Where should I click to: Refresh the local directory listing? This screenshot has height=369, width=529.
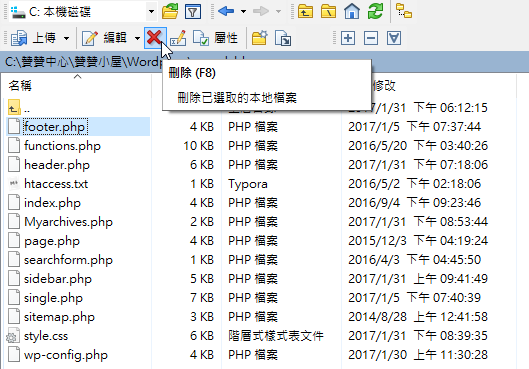[375, 11]
